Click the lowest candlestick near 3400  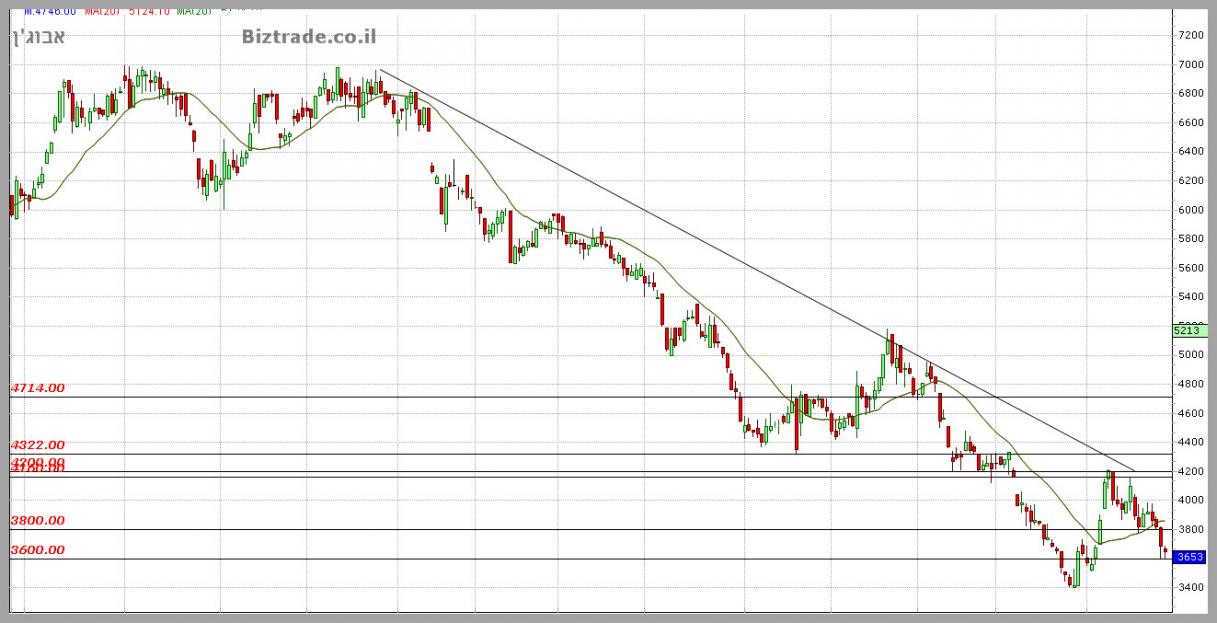click(x=1073, y=581)
